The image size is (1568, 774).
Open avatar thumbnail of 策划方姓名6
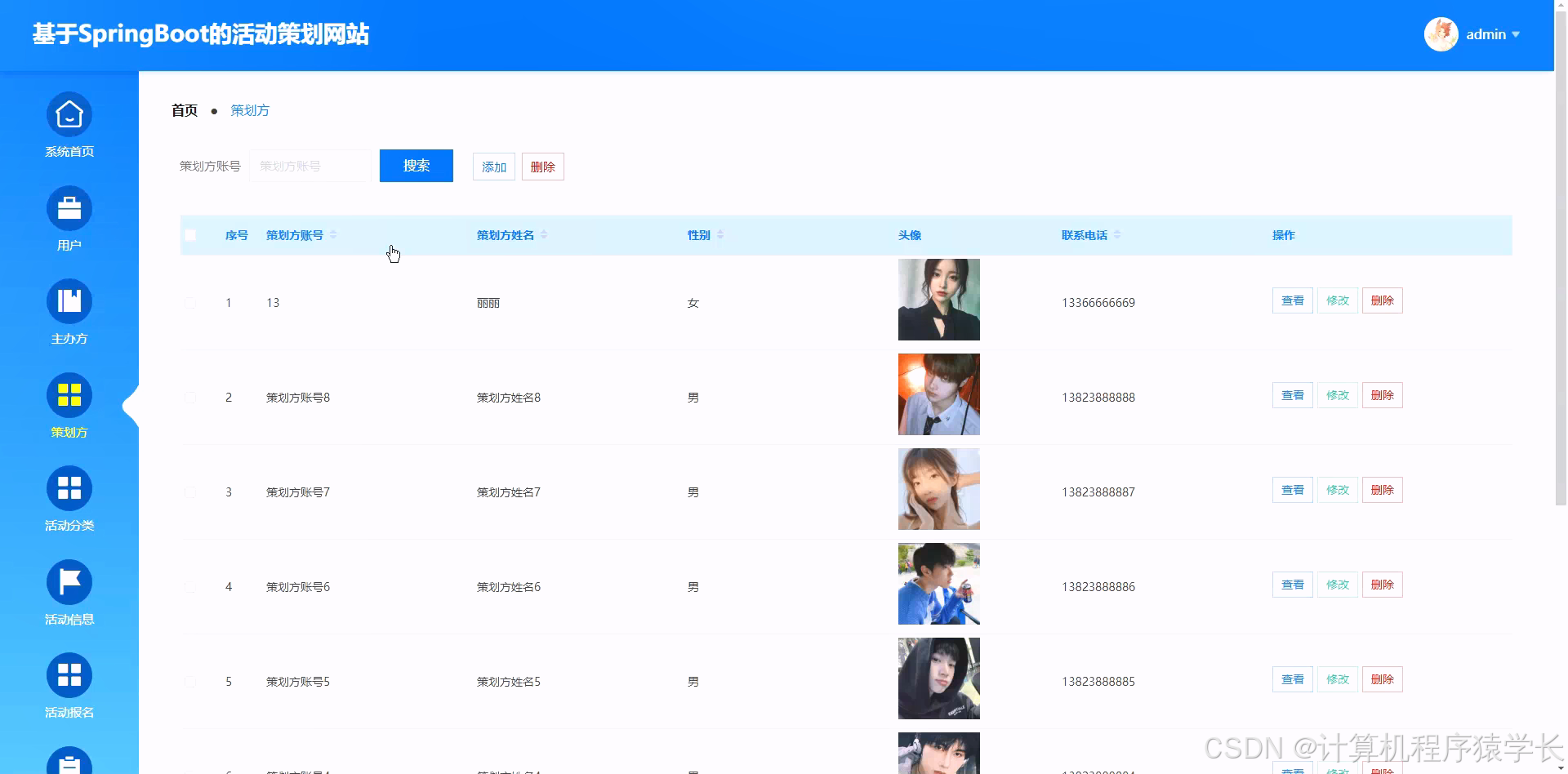pos(939,584)
